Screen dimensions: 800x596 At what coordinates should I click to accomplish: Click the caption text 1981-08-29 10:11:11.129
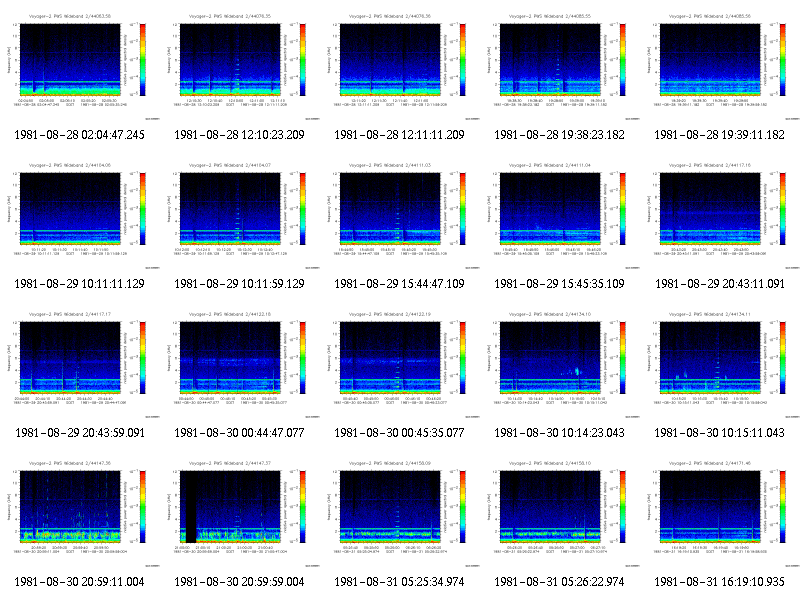coord(80,284)
